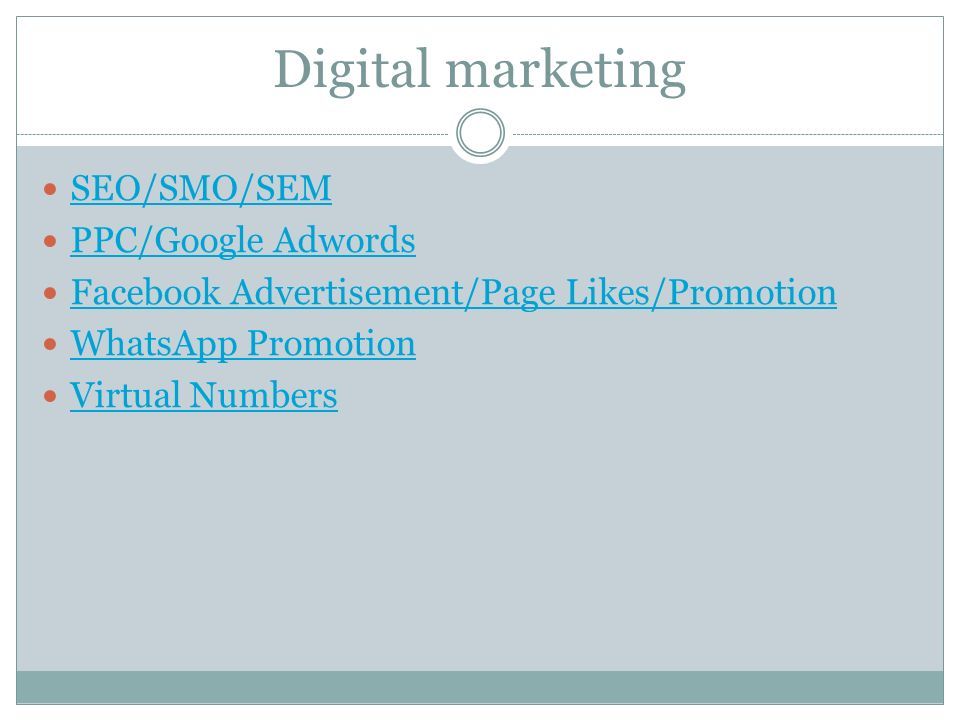Open the Virtual Numbers link

(x=204, y=395)
